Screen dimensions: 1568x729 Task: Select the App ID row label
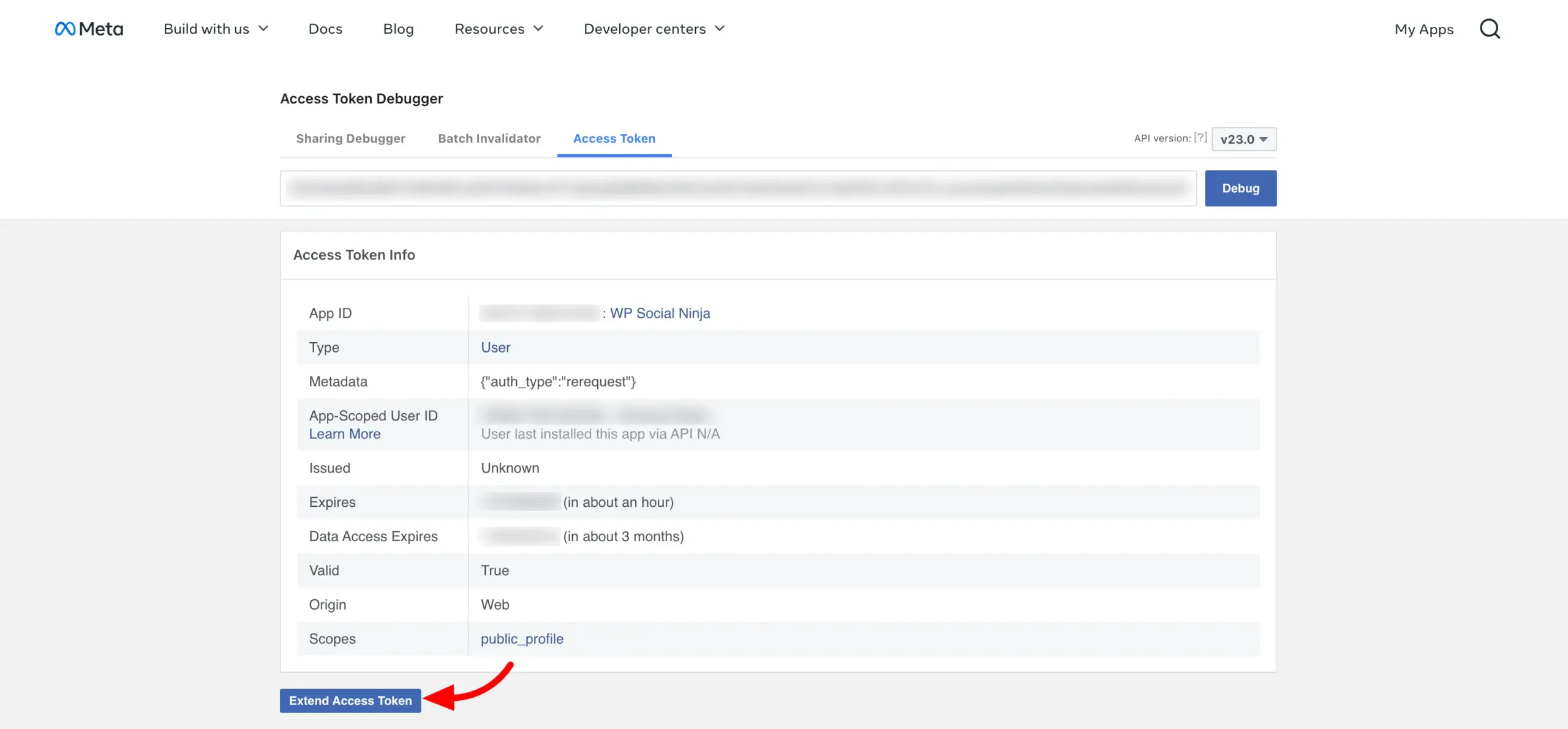330,313
